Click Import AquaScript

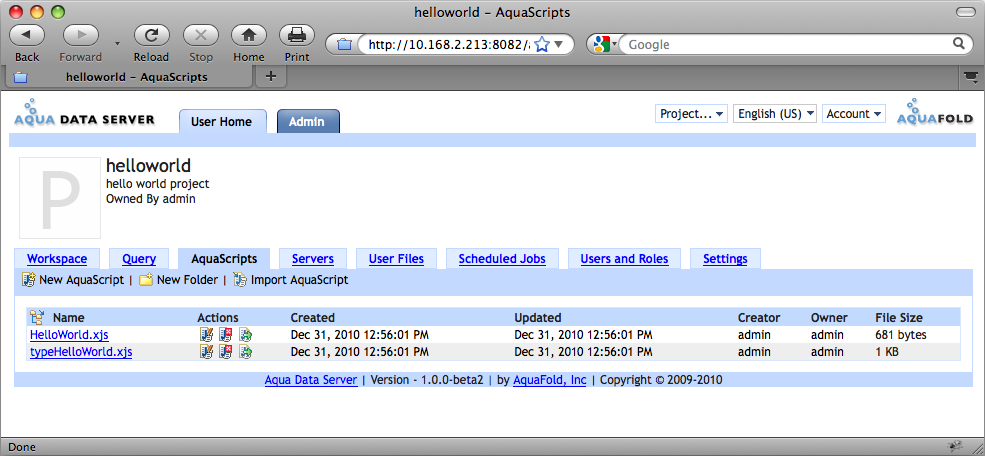click(x=291, y=280)
